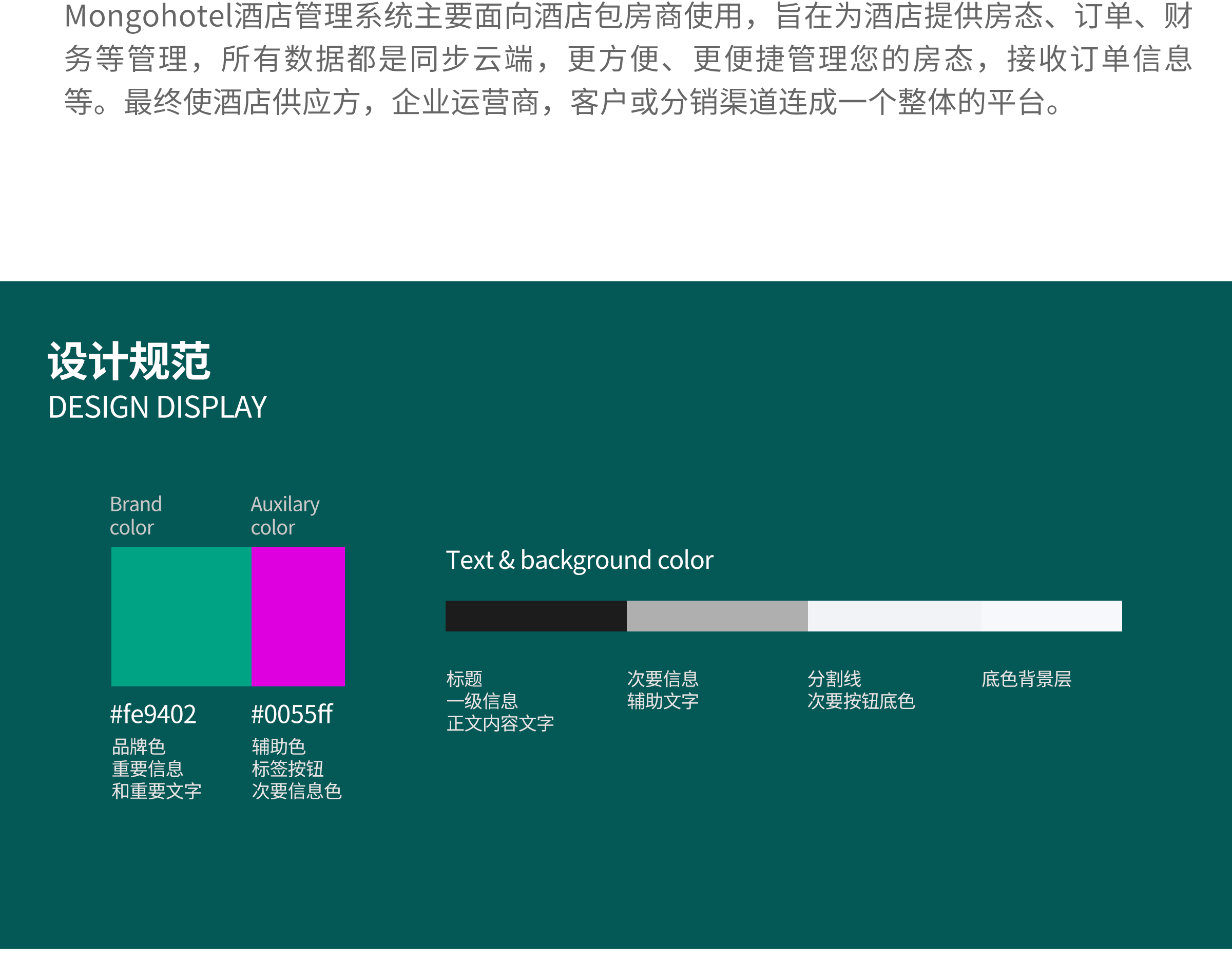Click the 设计规范 heading
This screenshot has height=959, width=1232.
click(x=129, y=361)
